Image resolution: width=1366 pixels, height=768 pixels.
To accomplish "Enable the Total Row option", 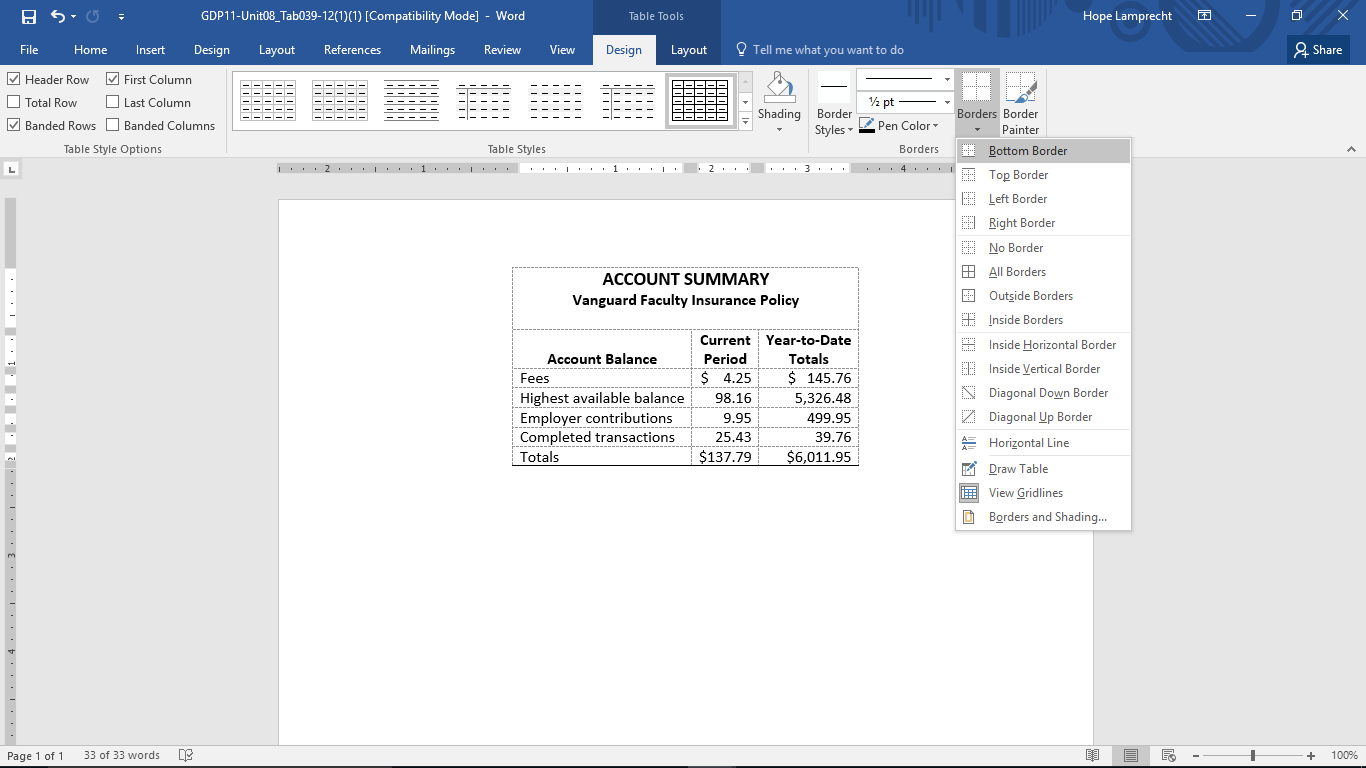I will pos(14,101).
